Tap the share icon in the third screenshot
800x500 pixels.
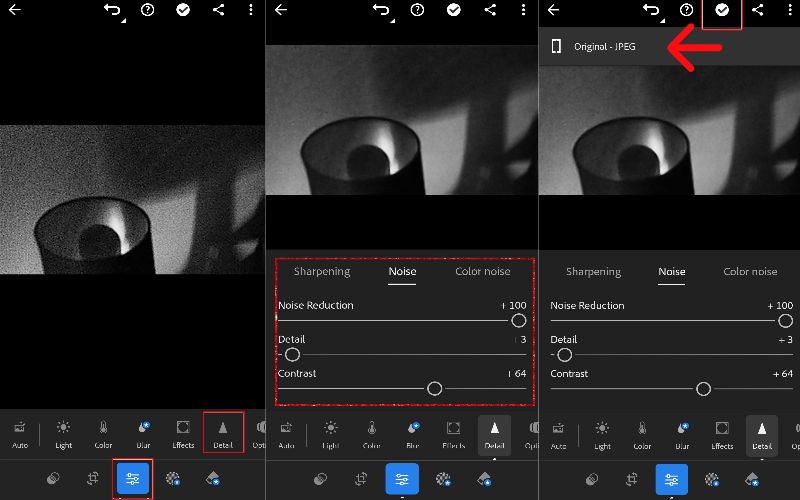tap(757, 9)
